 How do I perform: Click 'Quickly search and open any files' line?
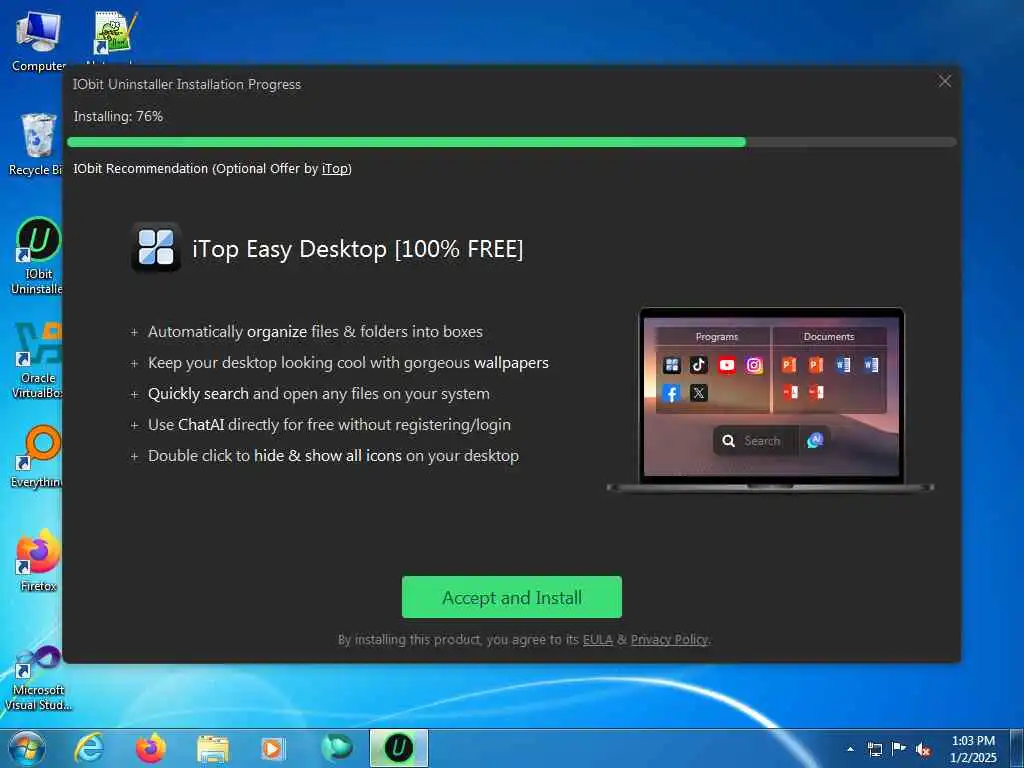pos(319,394)
